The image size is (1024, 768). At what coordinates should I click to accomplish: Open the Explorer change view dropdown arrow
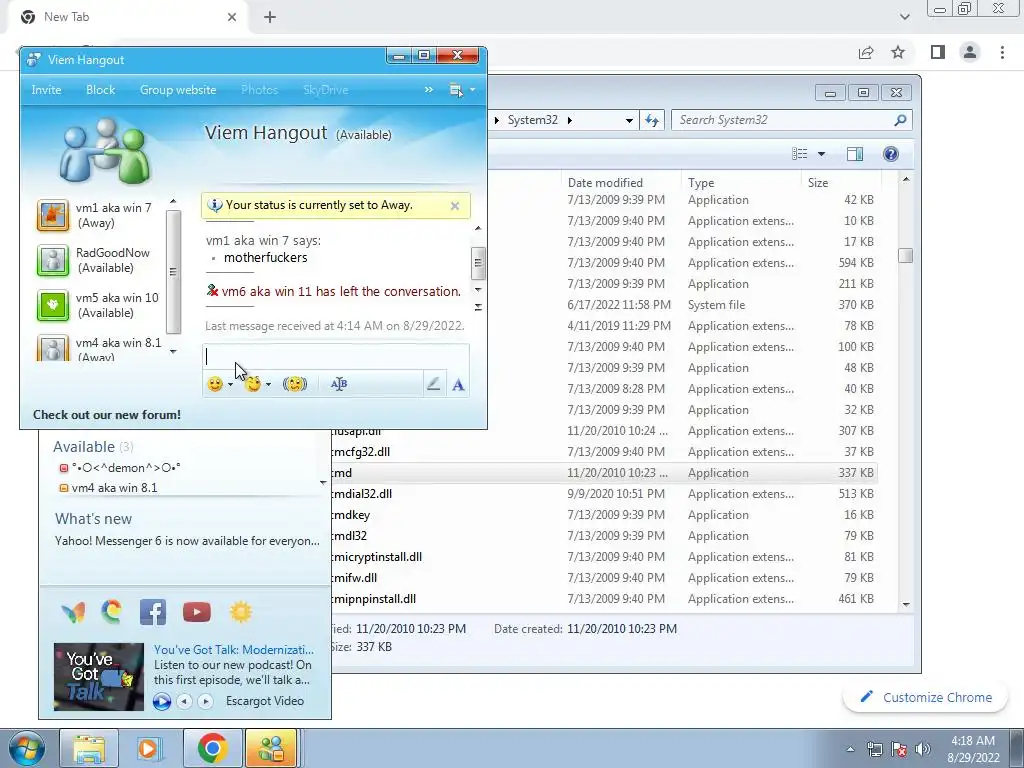[x=821, y=154]
